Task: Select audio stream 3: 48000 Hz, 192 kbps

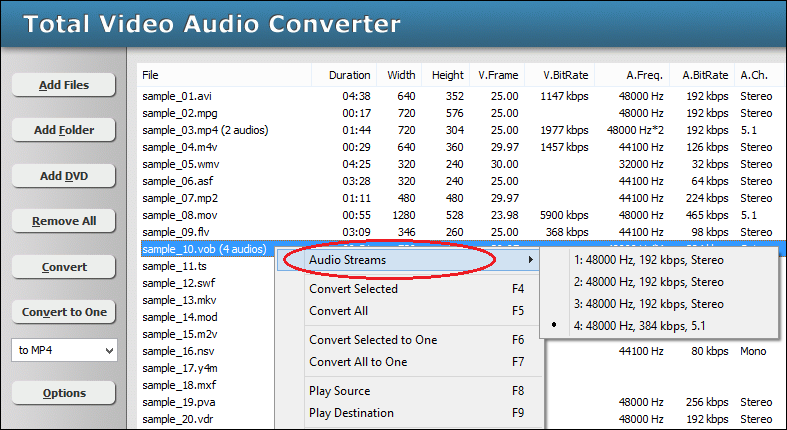Action: [649, 304]
